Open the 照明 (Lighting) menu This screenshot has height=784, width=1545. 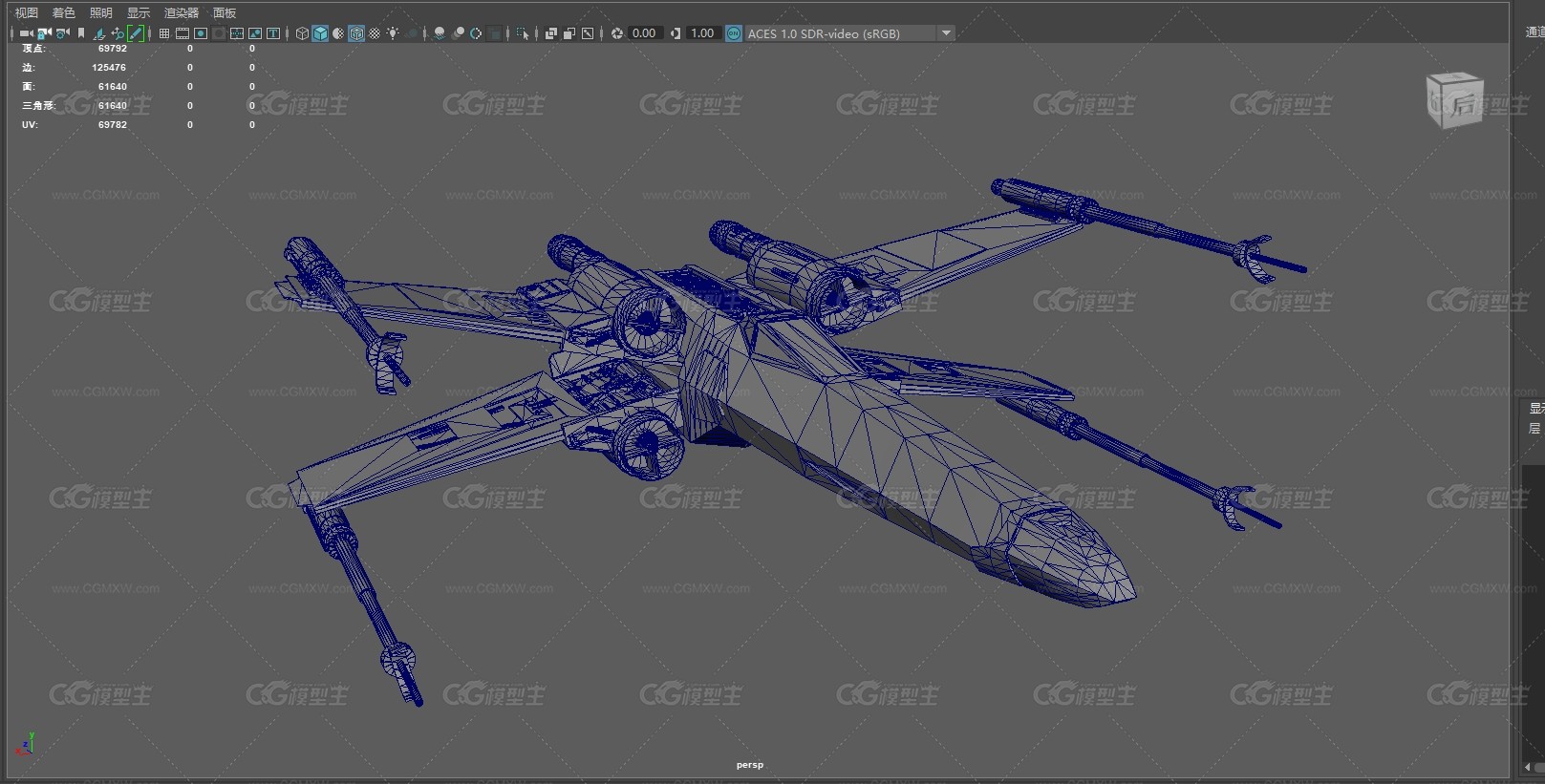[101, 12]
